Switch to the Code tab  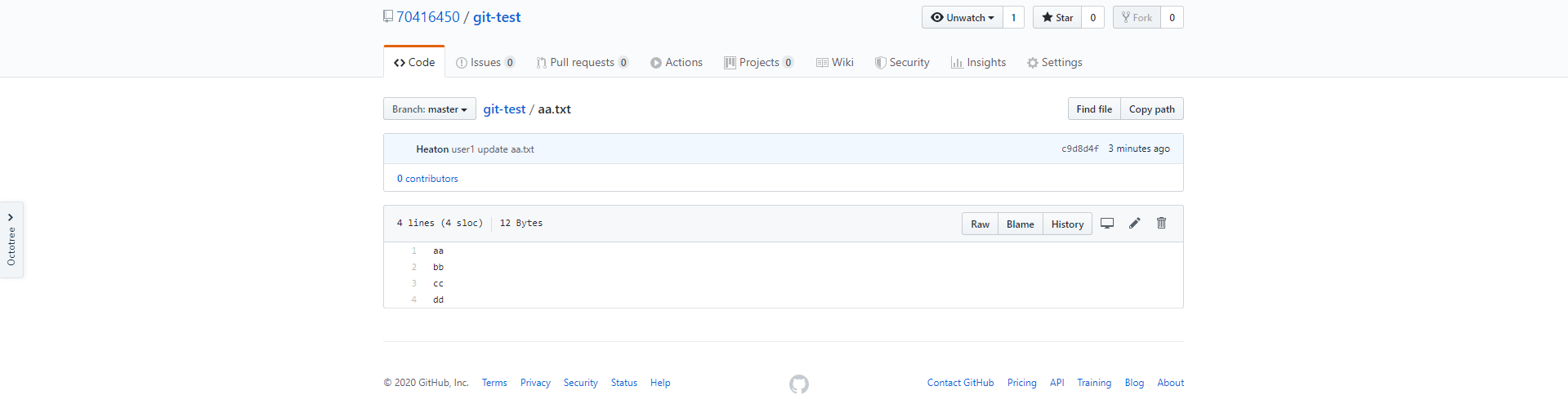414,62
